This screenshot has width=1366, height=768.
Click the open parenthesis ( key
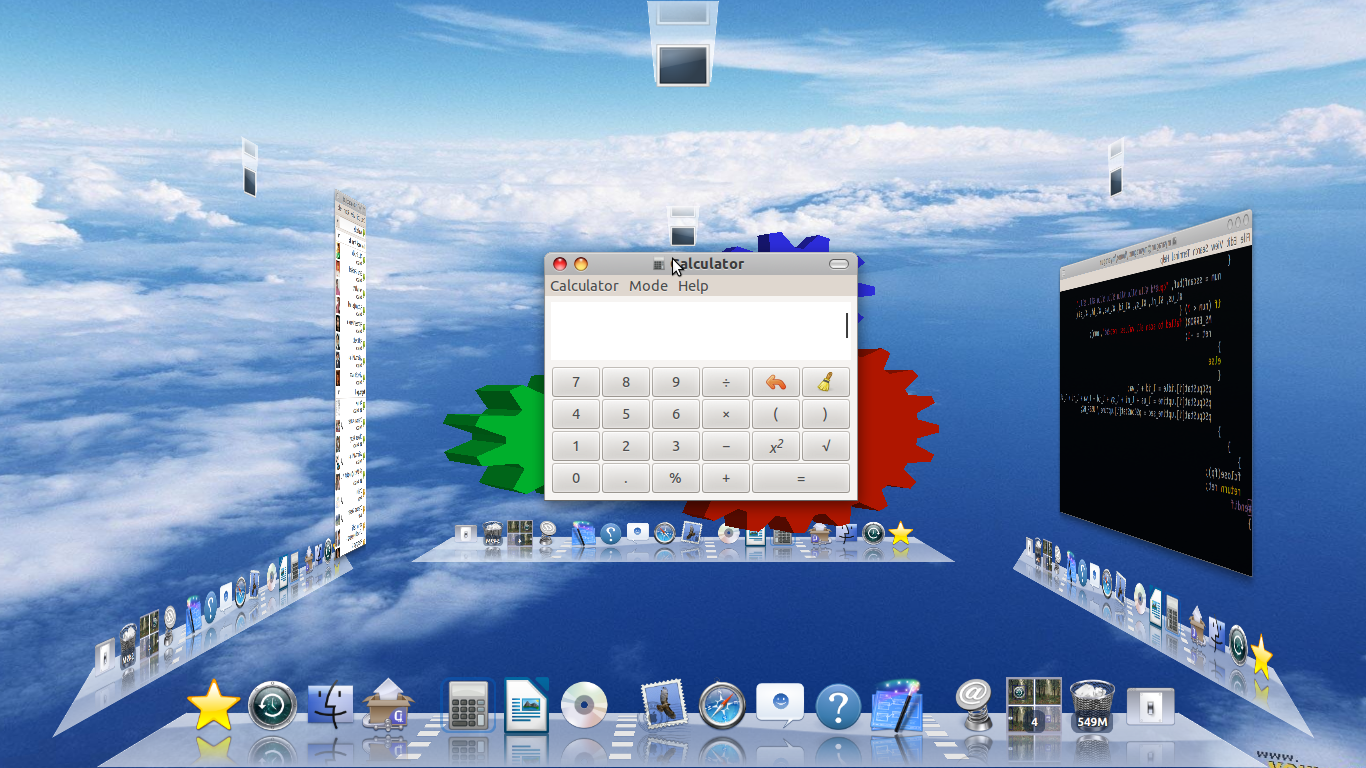click(776, 414)
